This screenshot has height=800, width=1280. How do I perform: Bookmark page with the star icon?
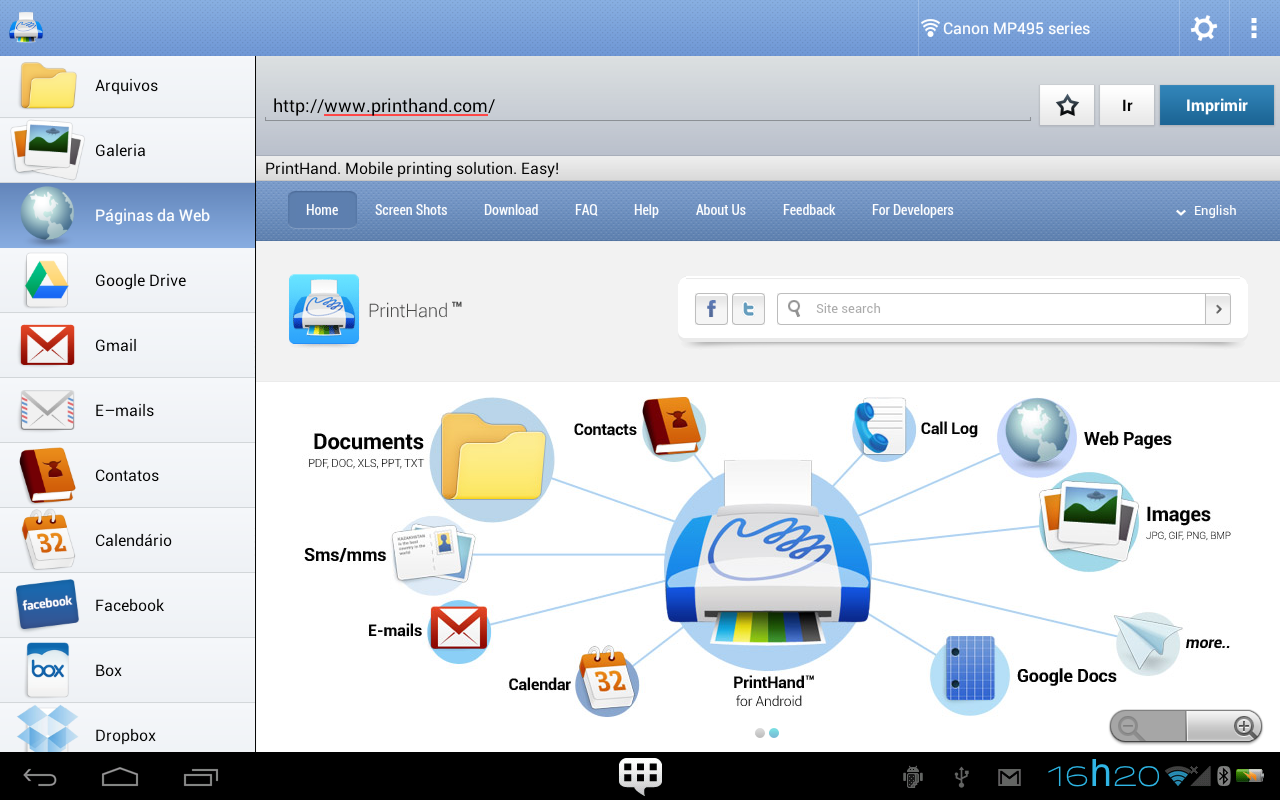pos(1067,105)
